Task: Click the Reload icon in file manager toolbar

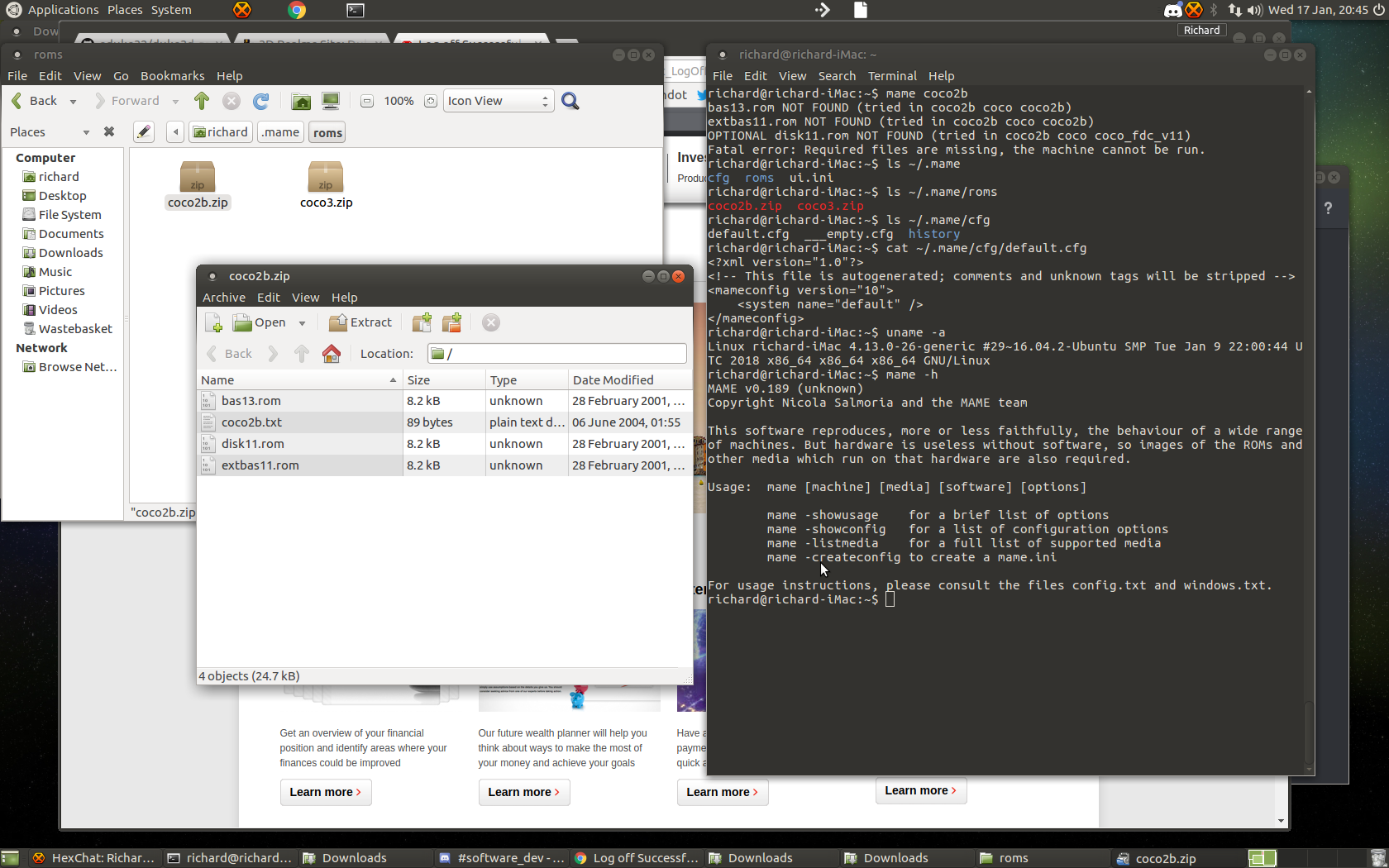Action: tap(260, 101)
